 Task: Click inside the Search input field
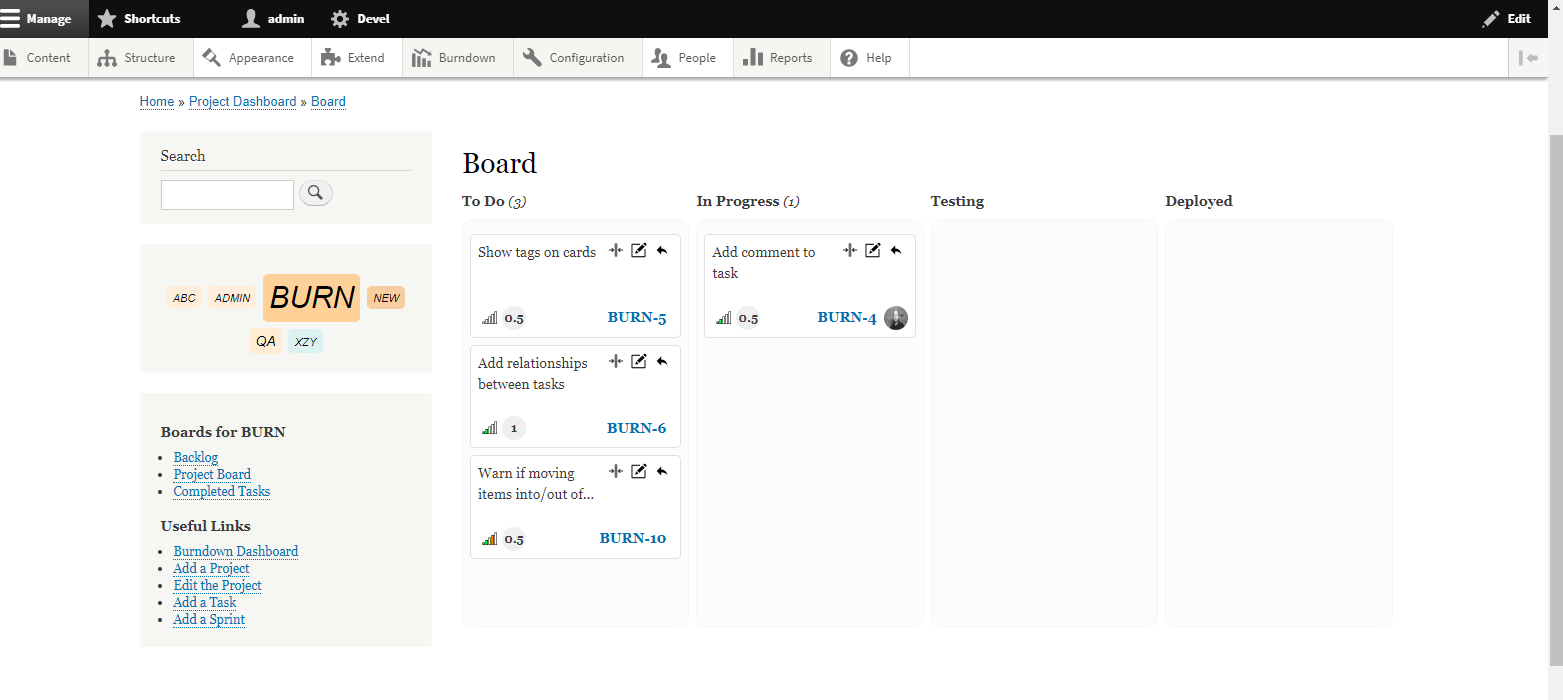pos(226,194)
